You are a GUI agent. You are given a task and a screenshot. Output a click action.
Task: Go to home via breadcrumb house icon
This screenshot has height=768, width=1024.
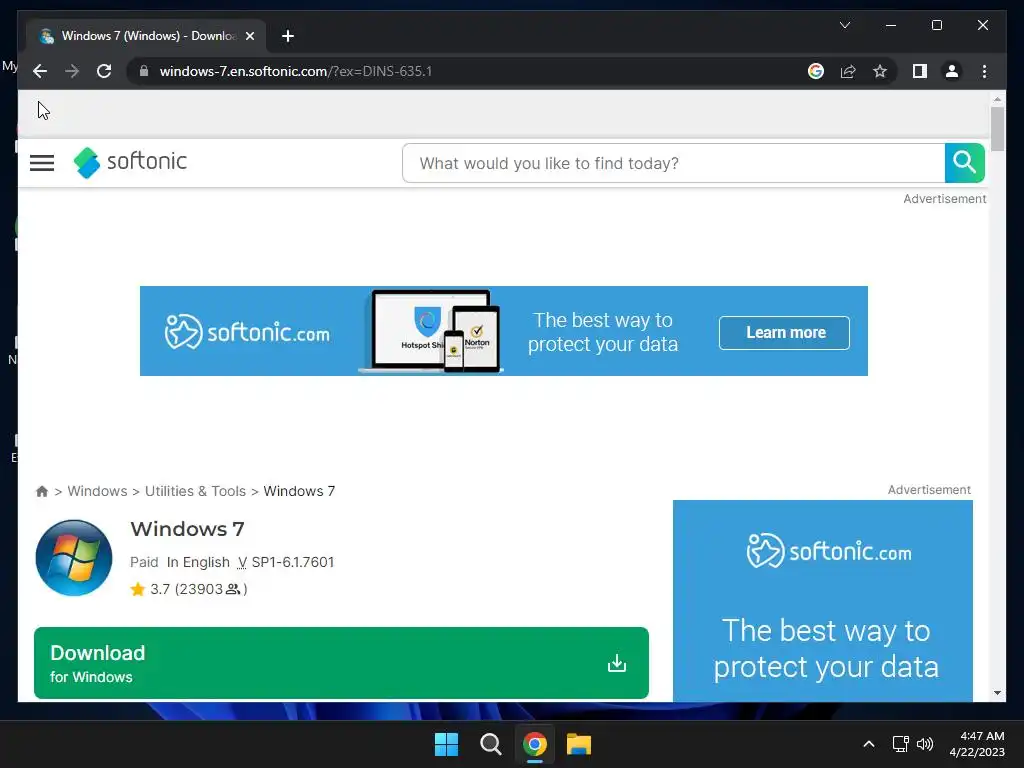(x=42, y=491)
